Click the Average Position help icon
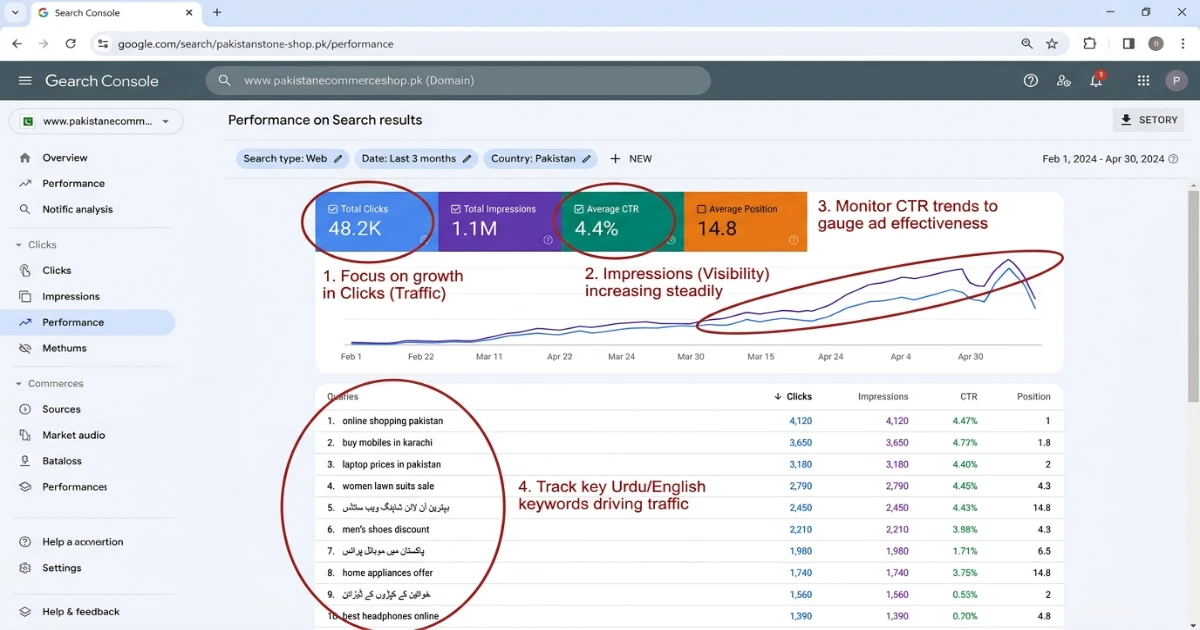The image size is (1200, 630). point(793,240)
